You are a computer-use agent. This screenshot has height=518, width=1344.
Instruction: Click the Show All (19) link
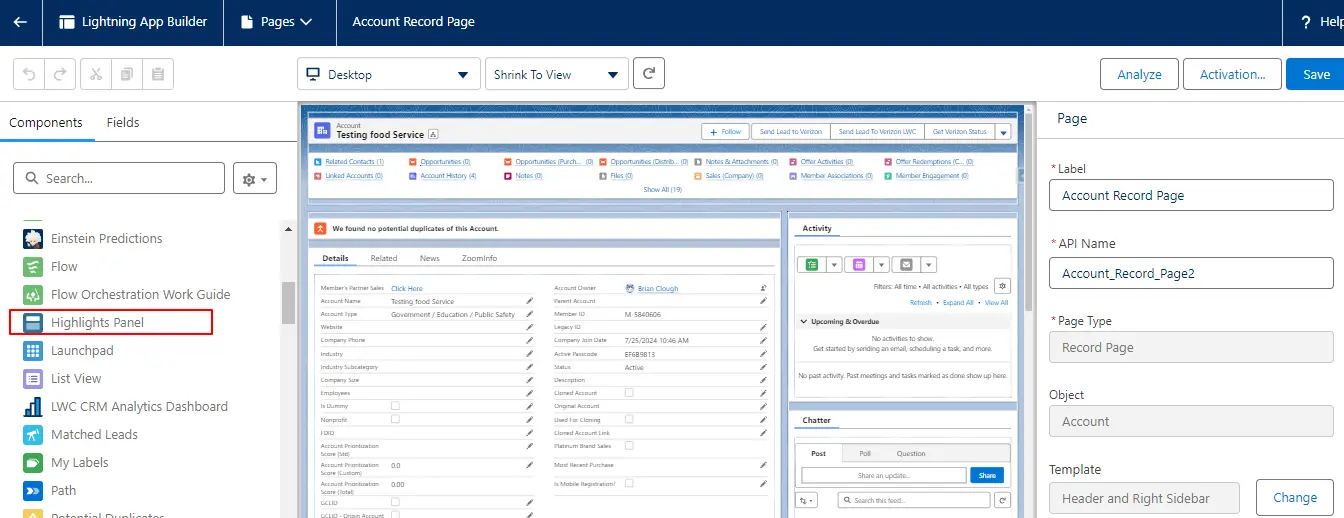(662, 189)
